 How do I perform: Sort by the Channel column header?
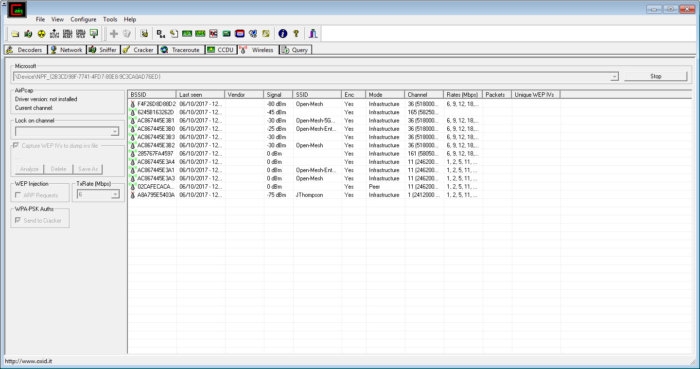click(x=424, y=95)
